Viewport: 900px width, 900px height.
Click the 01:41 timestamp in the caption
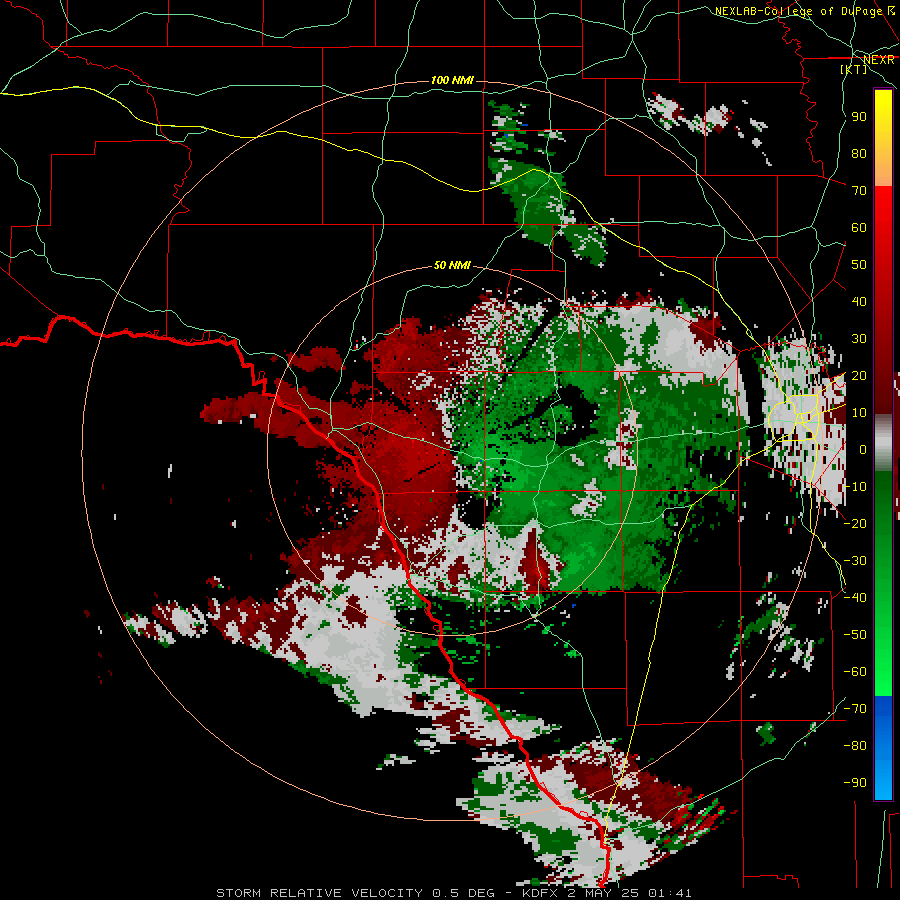[670, 893]
